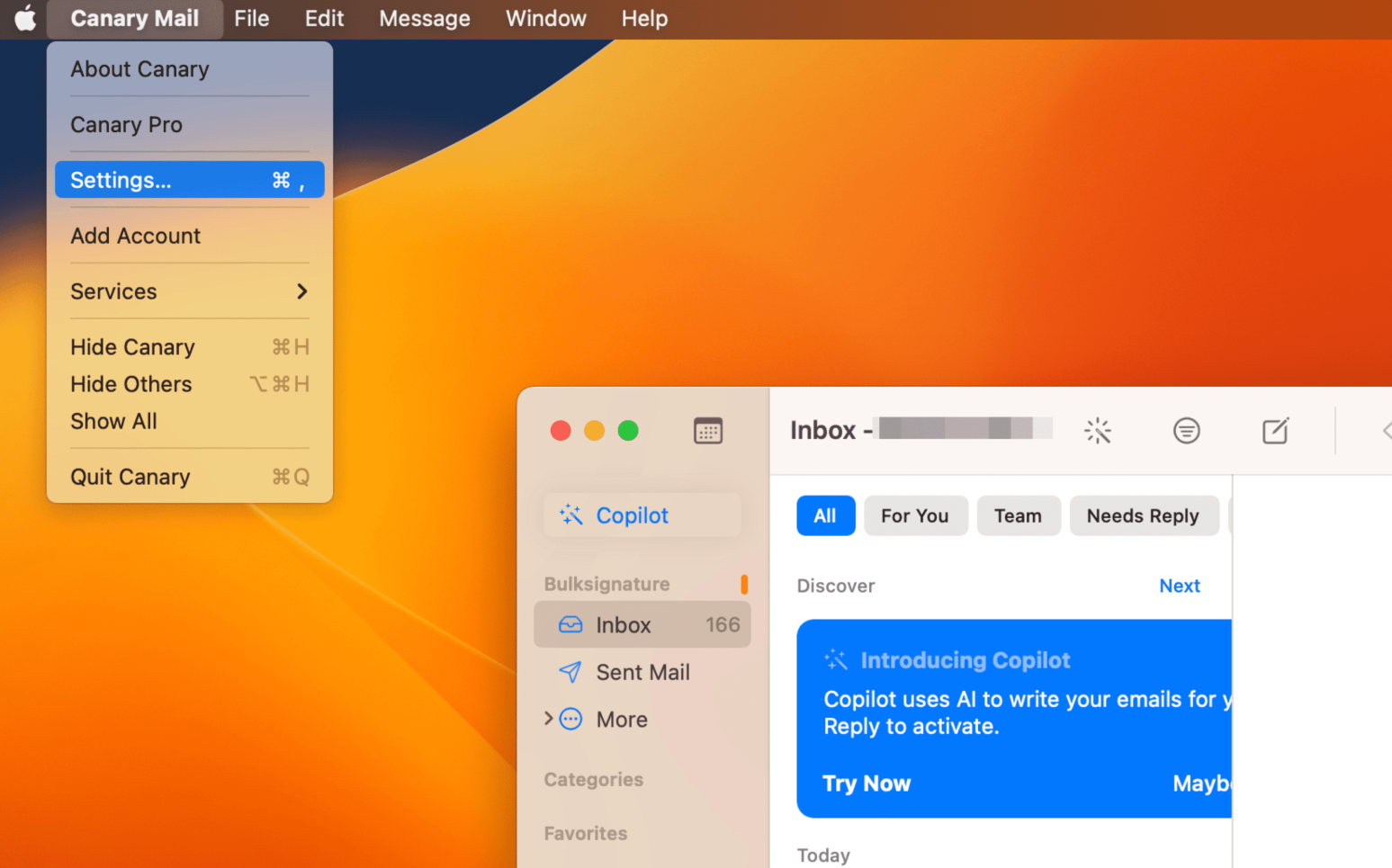Screen dimensions: 1392x868
Task: Open the Canary Mail menu bar item
Action: click(135, 19)
